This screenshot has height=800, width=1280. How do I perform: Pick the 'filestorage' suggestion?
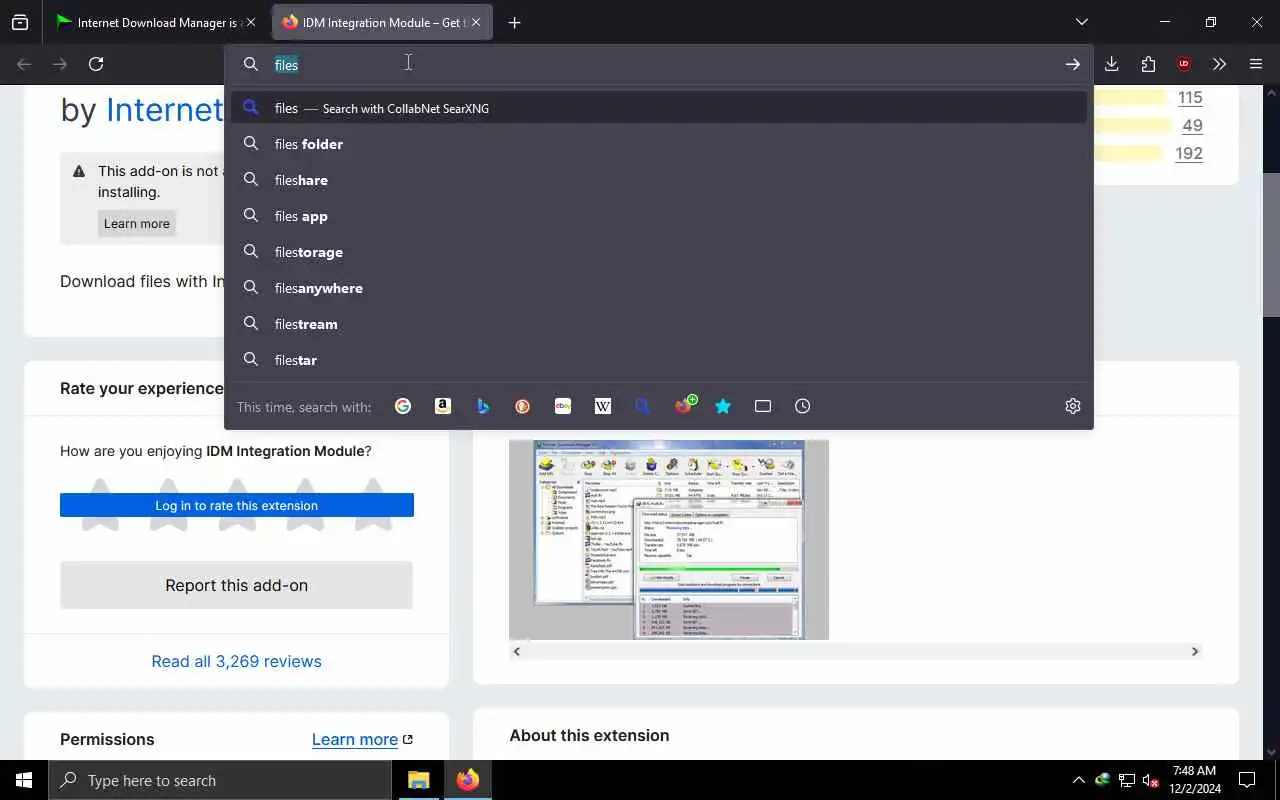click(x=659, y=252)
